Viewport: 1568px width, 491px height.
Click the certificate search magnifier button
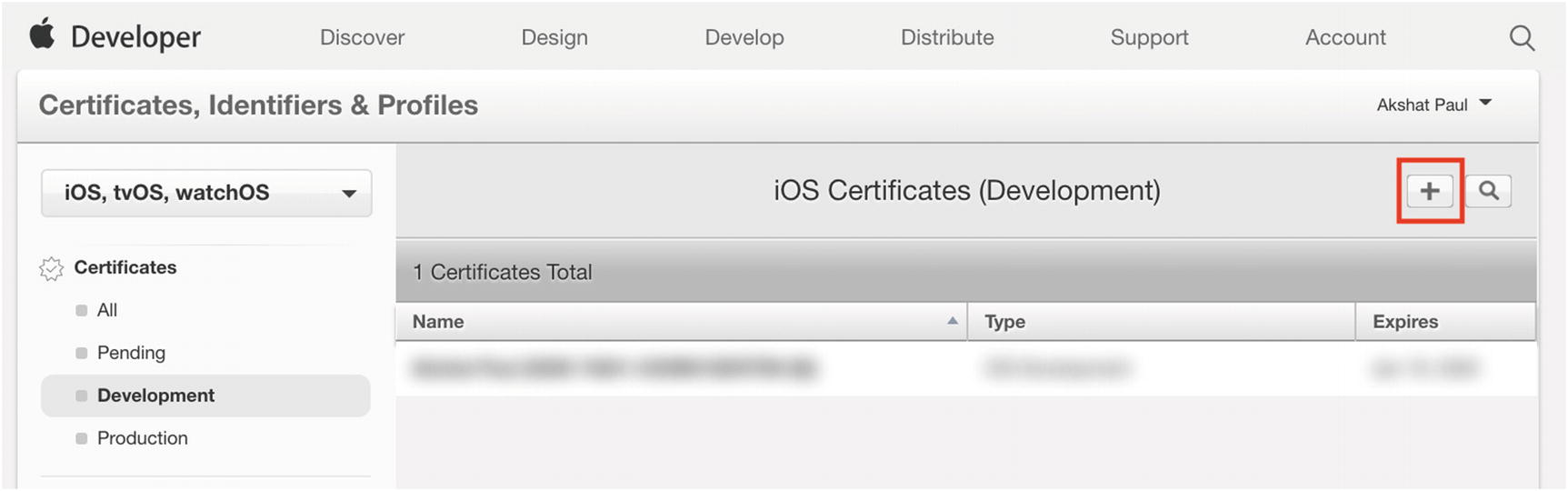click(x=1488, y=191)
